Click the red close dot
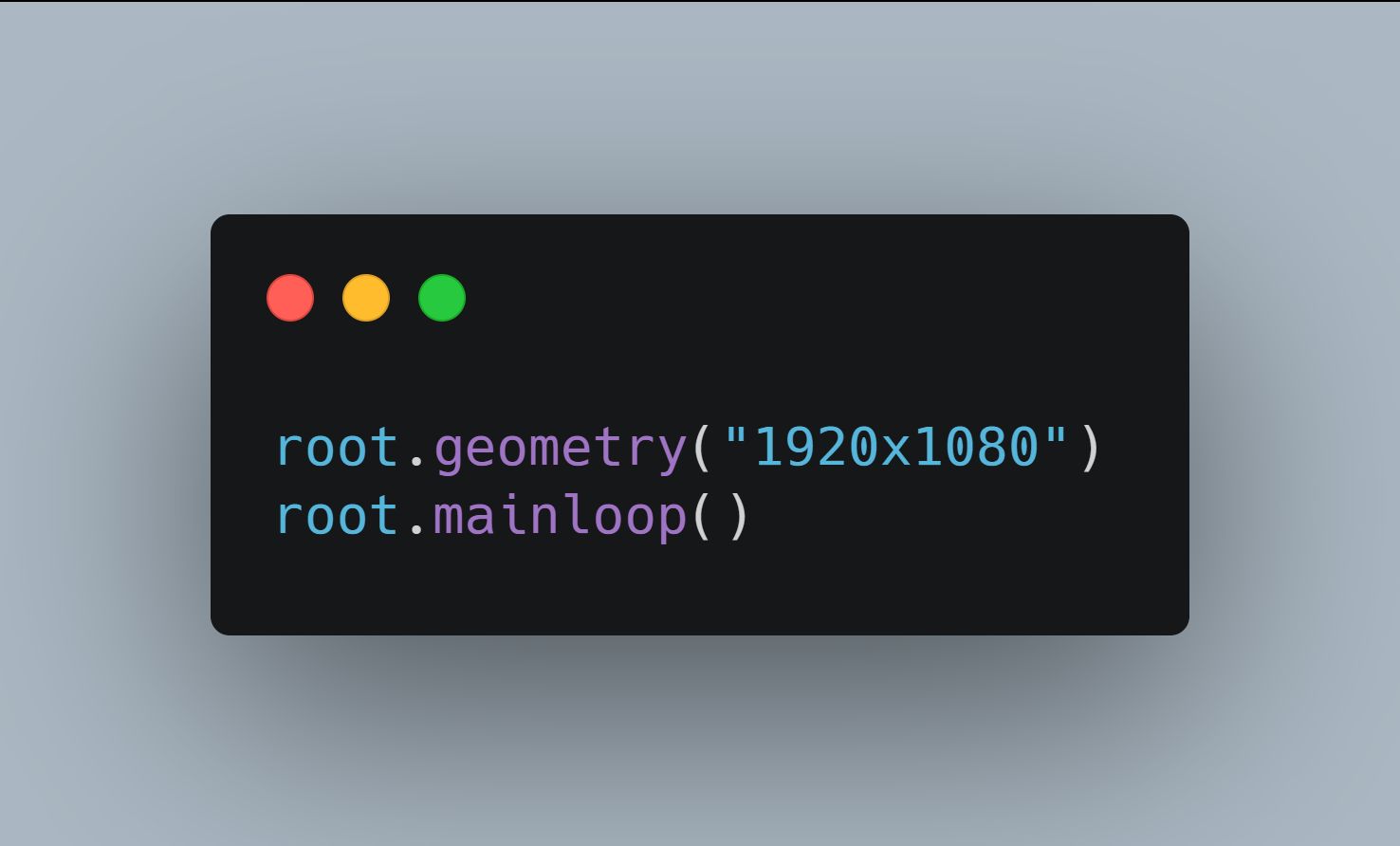This screenshot has width=1400, height=846. (x=290, y=298)
